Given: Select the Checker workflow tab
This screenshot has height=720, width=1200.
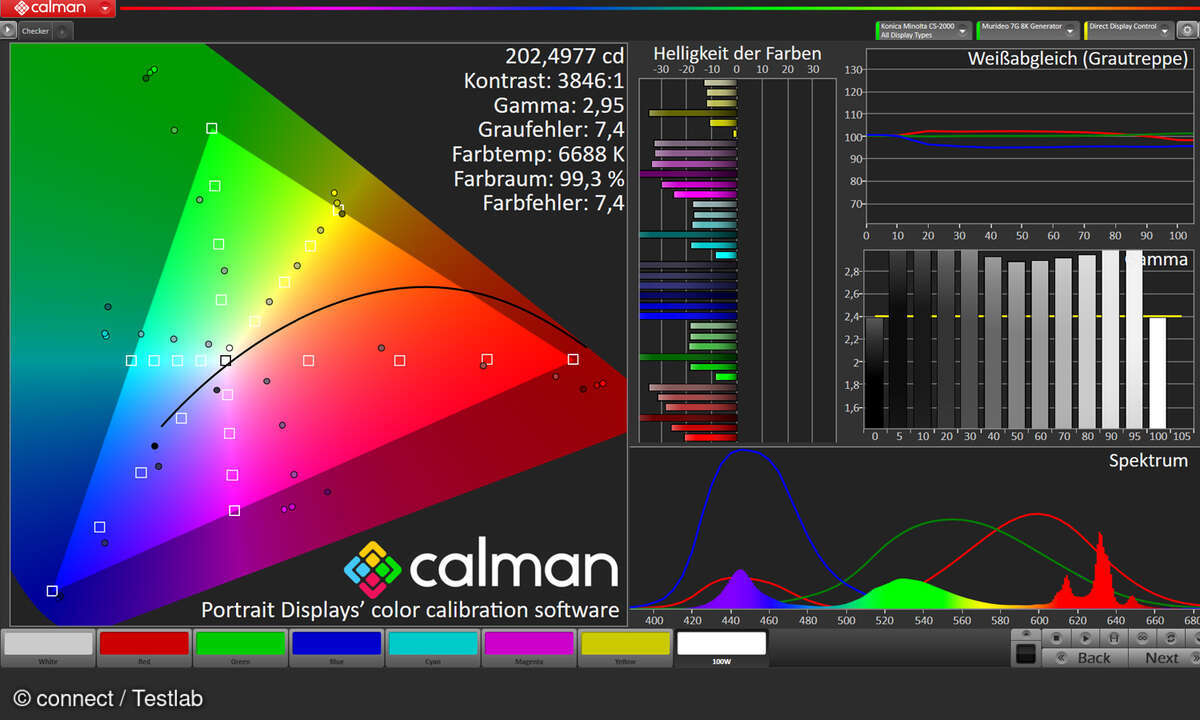Looking at the screenshot, I should tap(36, 31).
